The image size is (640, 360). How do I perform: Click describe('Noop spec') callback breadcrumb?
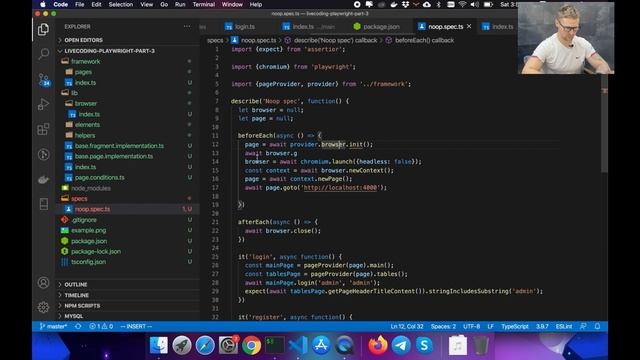[336, 40]
